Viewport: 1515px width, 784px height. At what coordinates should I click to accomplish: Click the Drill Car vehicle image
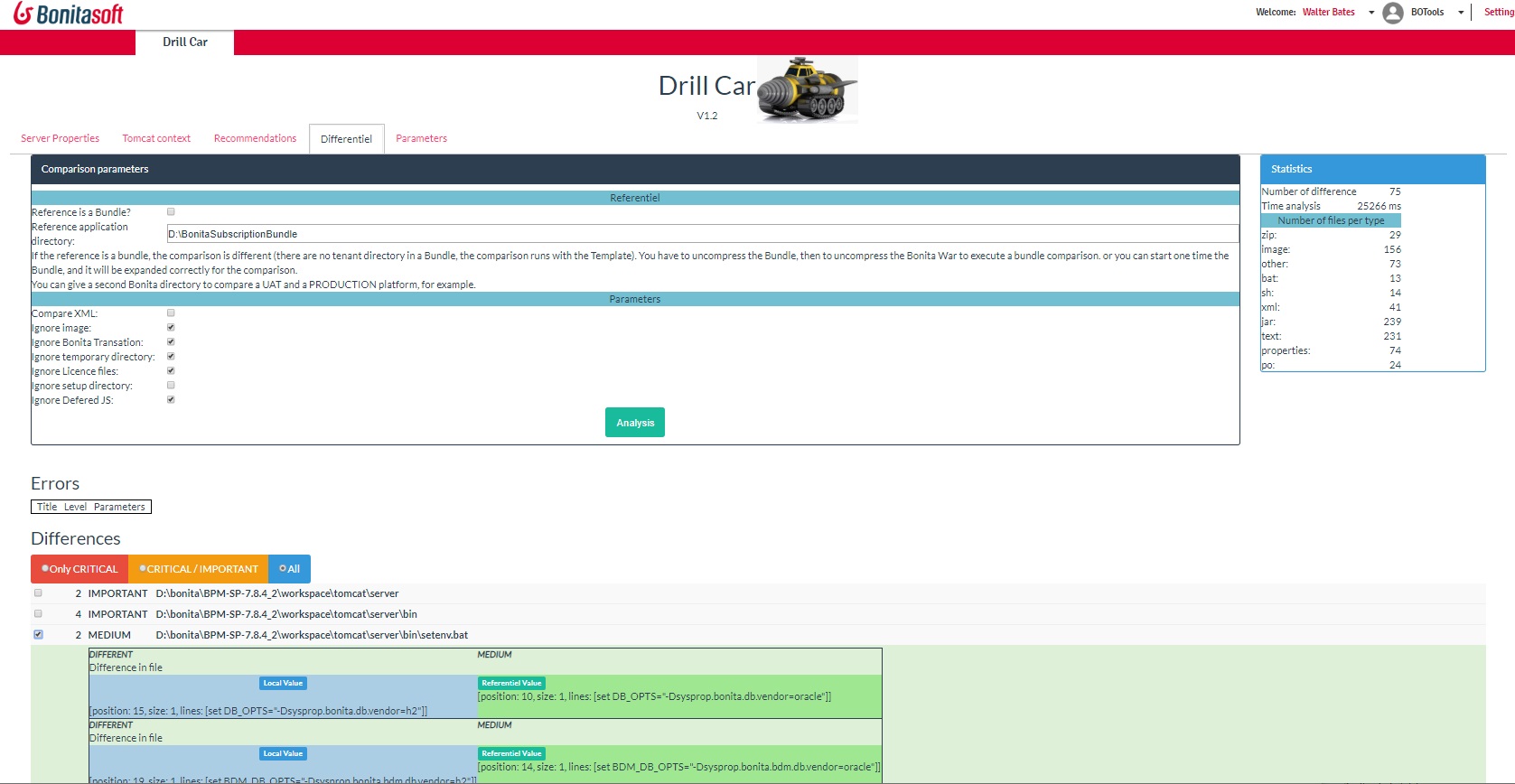click(807, 89)
